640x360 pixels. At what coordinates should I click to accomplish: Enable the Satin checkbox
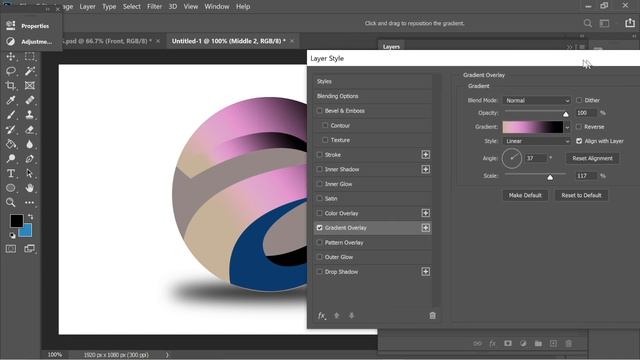coord(320,198)
